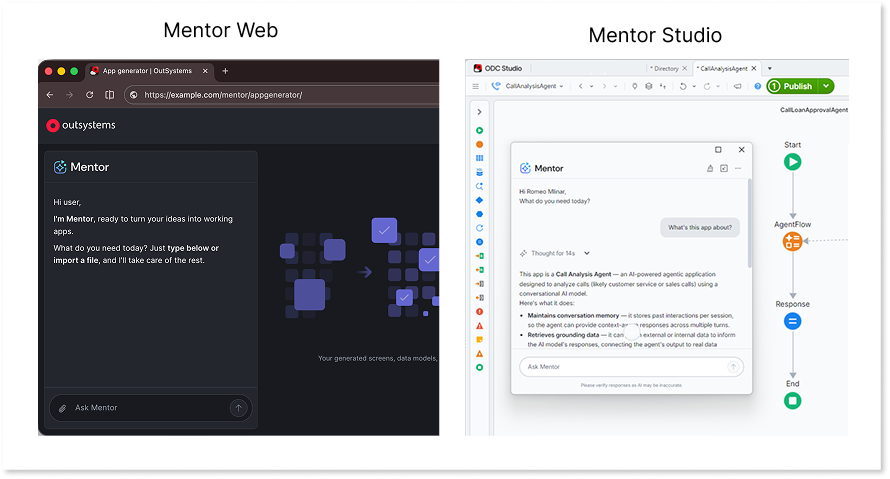Viewport: 890px width, 479px height.
Task: Click the example.com/mentor/appgenerator address bar
Action: [282, 95]
